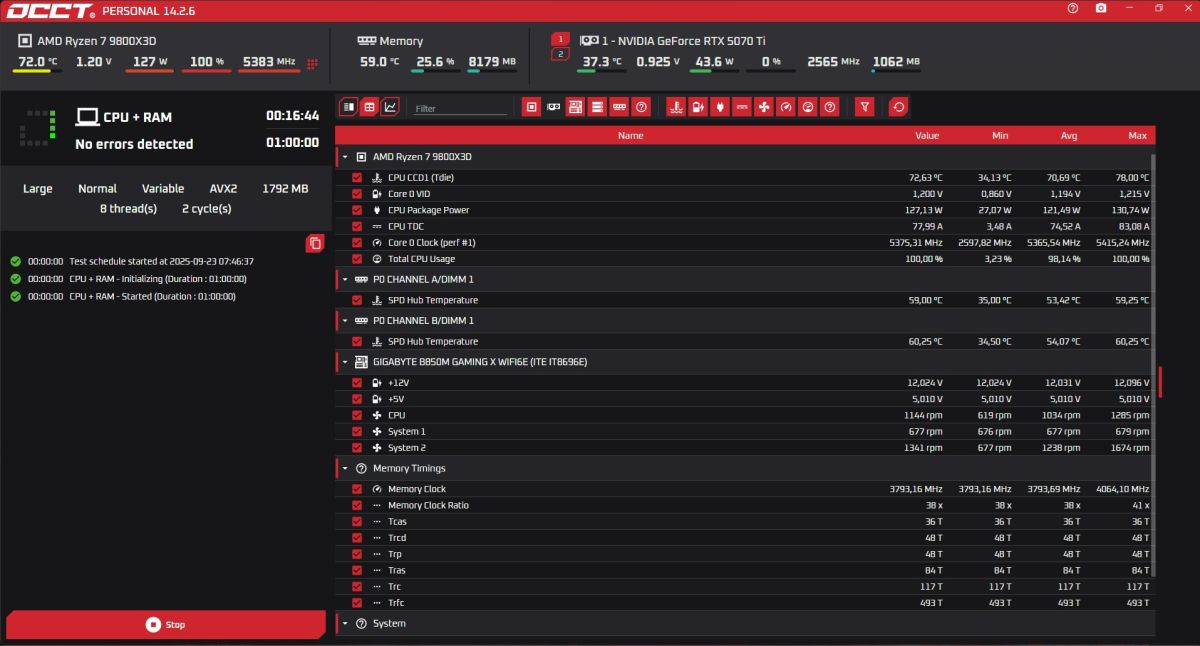Image resolution: width=1200 pixels, height=646 pixels.
Task: Collapse the P0 CHANNEL A/DIMM 1 group
Action: [345, 279]
